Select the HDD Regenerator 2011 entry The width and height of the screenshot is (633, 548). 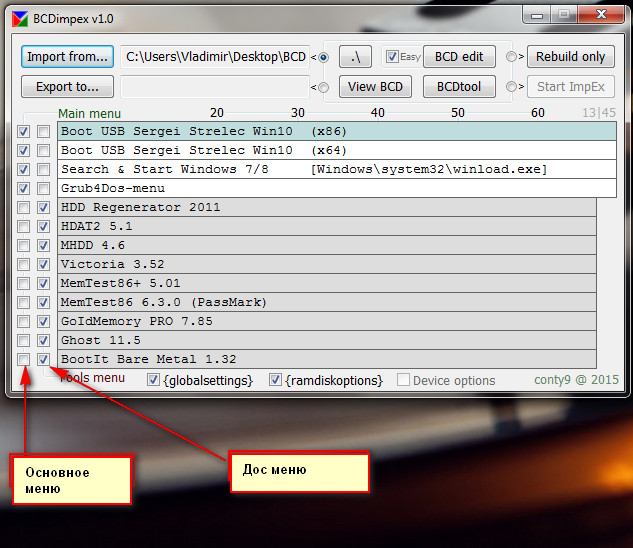pyautogui.click(x=327, y=207)
